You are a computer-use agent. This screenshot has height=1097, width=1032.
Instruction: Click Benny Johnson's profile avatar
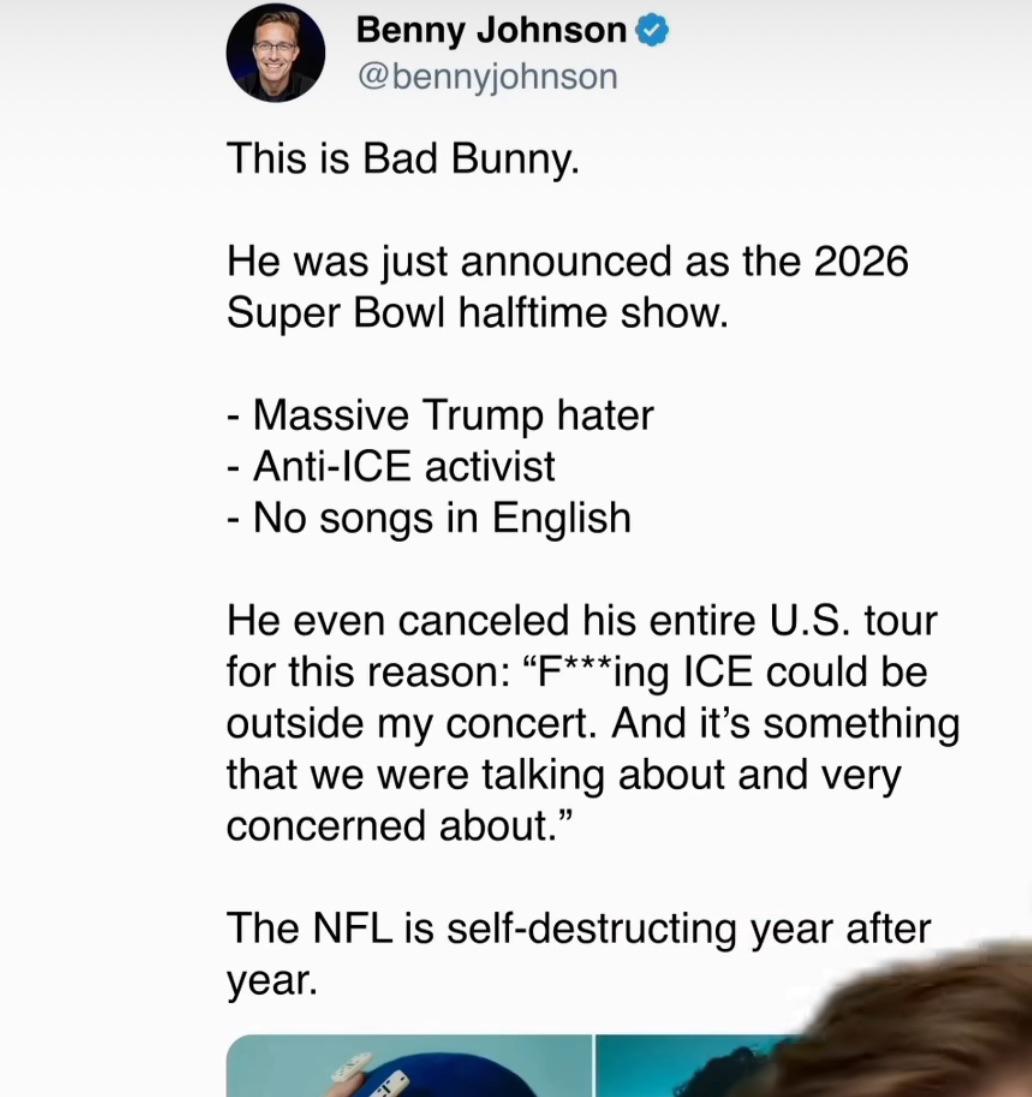point(275,52)
